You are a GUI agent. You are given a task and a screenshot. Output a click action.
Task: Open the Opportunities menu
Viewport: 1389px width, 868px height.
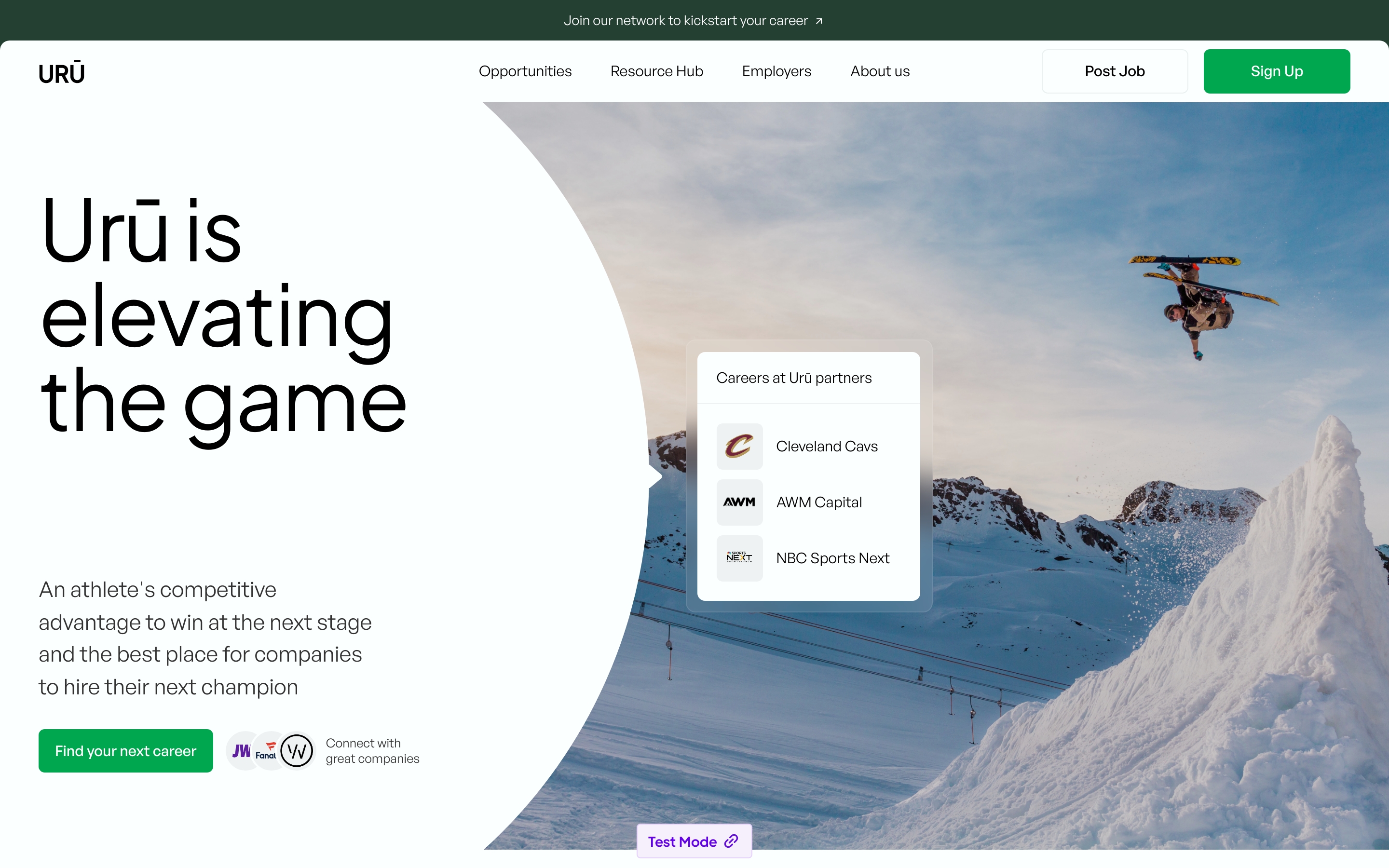525,71
